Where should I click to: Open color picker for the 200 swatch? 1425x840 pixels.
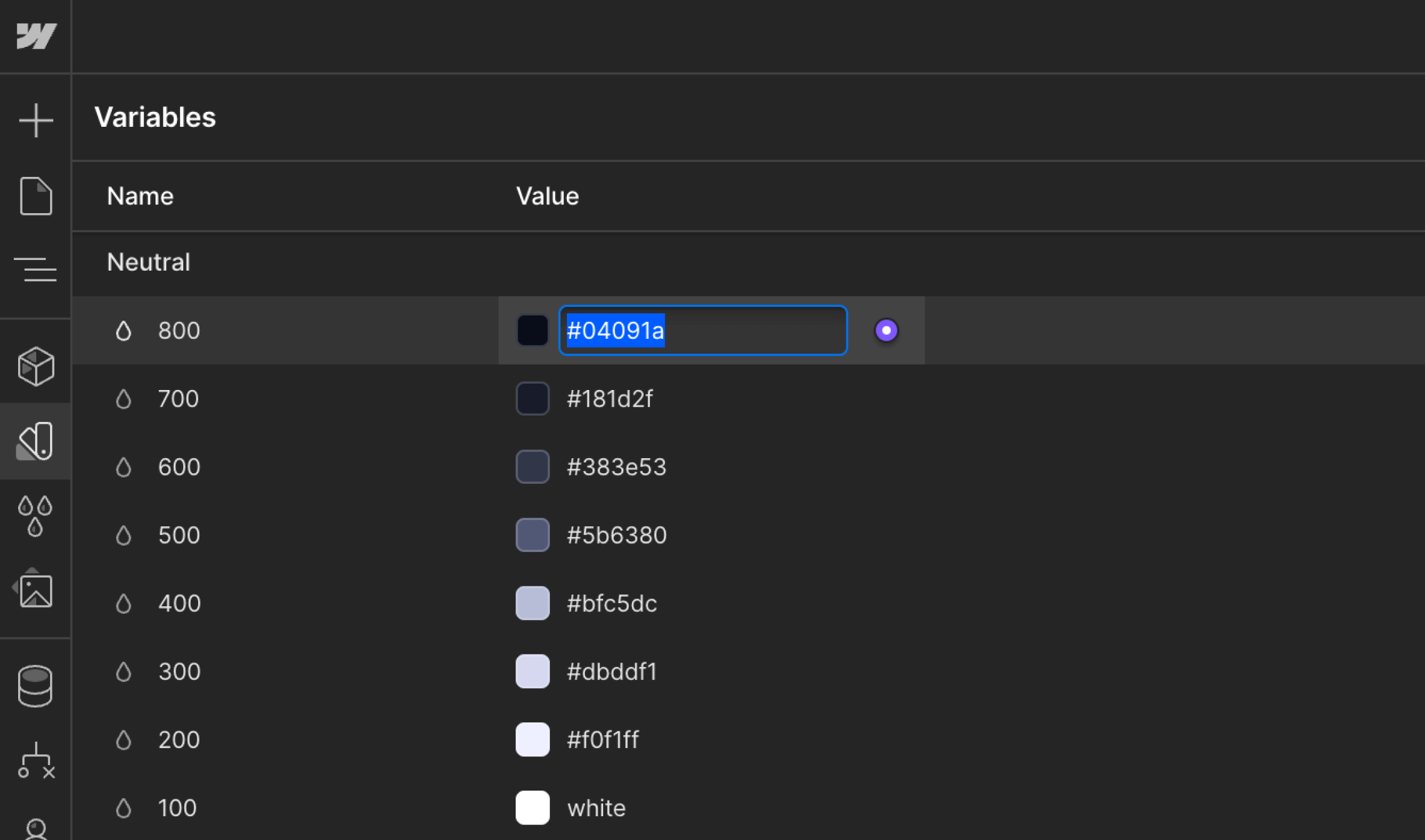coord(532,739)
